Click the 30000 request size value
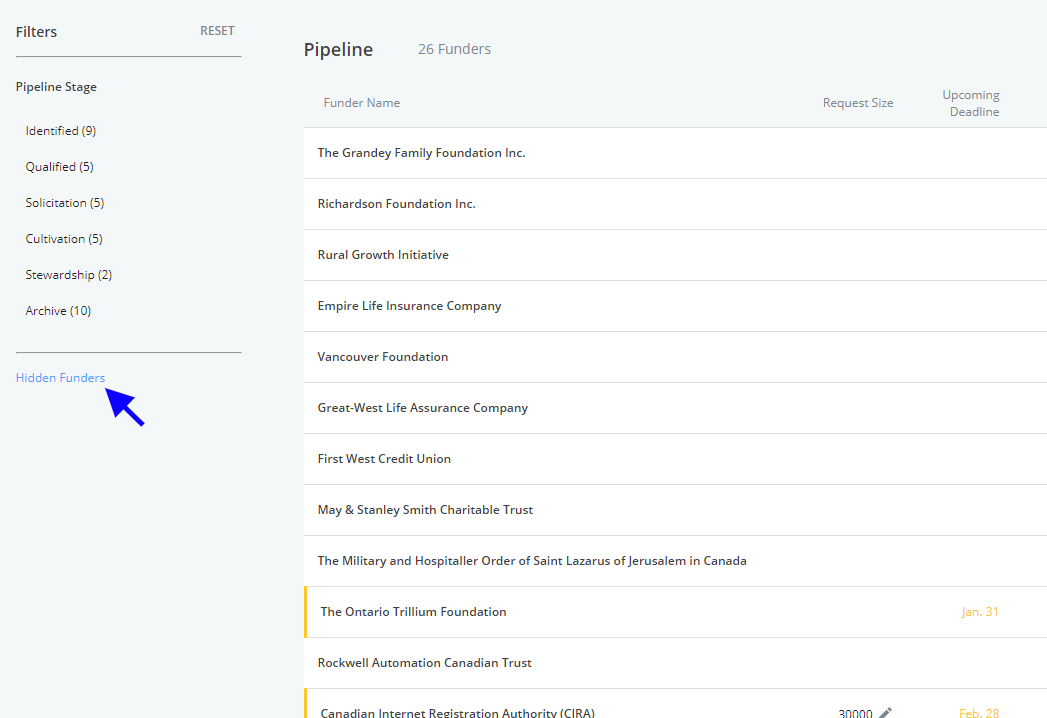The height and width of the screenshot is (718, 1047). click(x=855, y=713)
